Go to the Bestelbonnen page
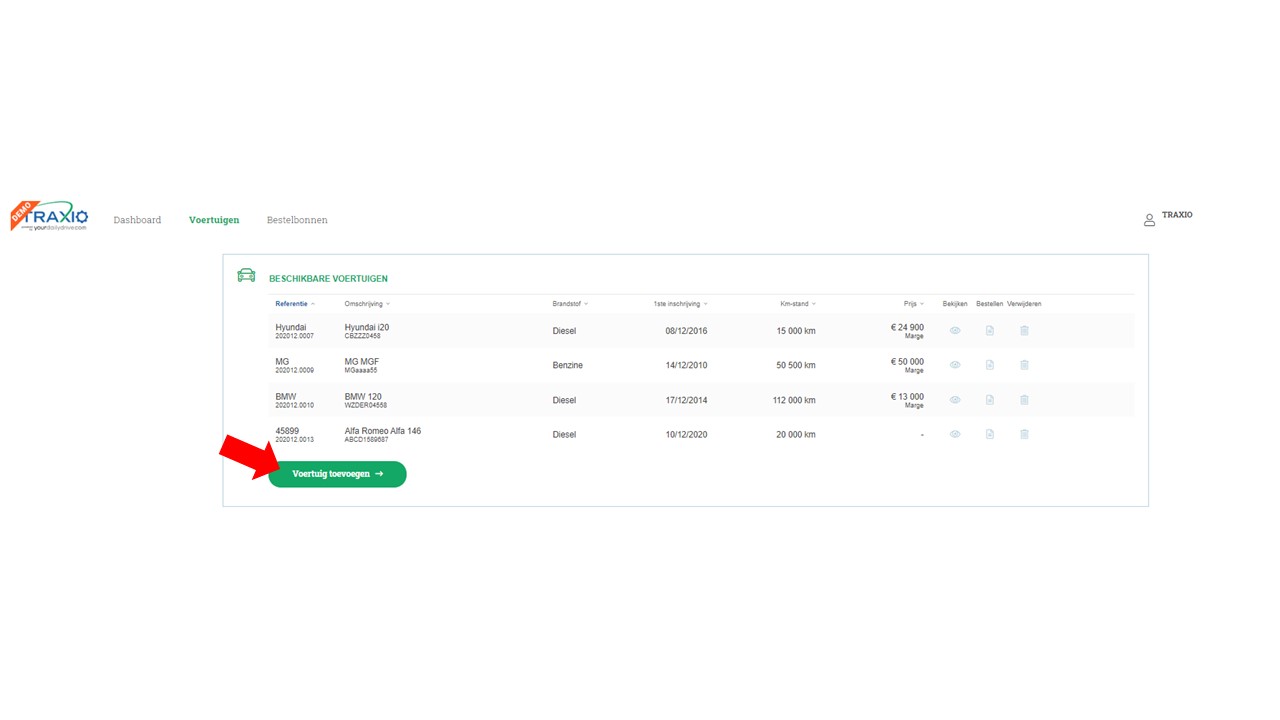Screen dimensions: 1280x720 pos(297,220)
